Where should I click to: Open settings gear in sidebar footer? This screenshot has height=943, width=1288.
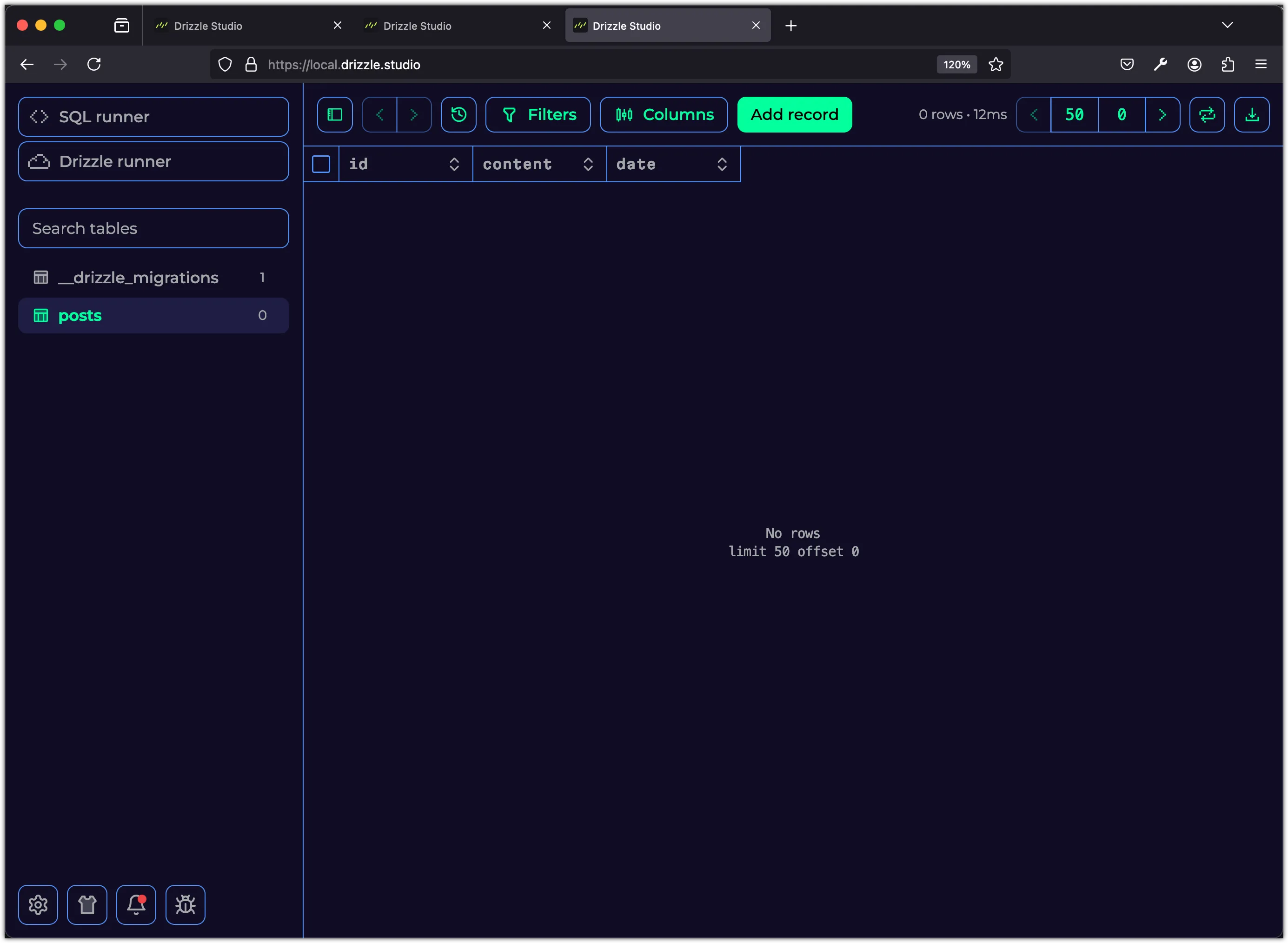tap(38, 905)
